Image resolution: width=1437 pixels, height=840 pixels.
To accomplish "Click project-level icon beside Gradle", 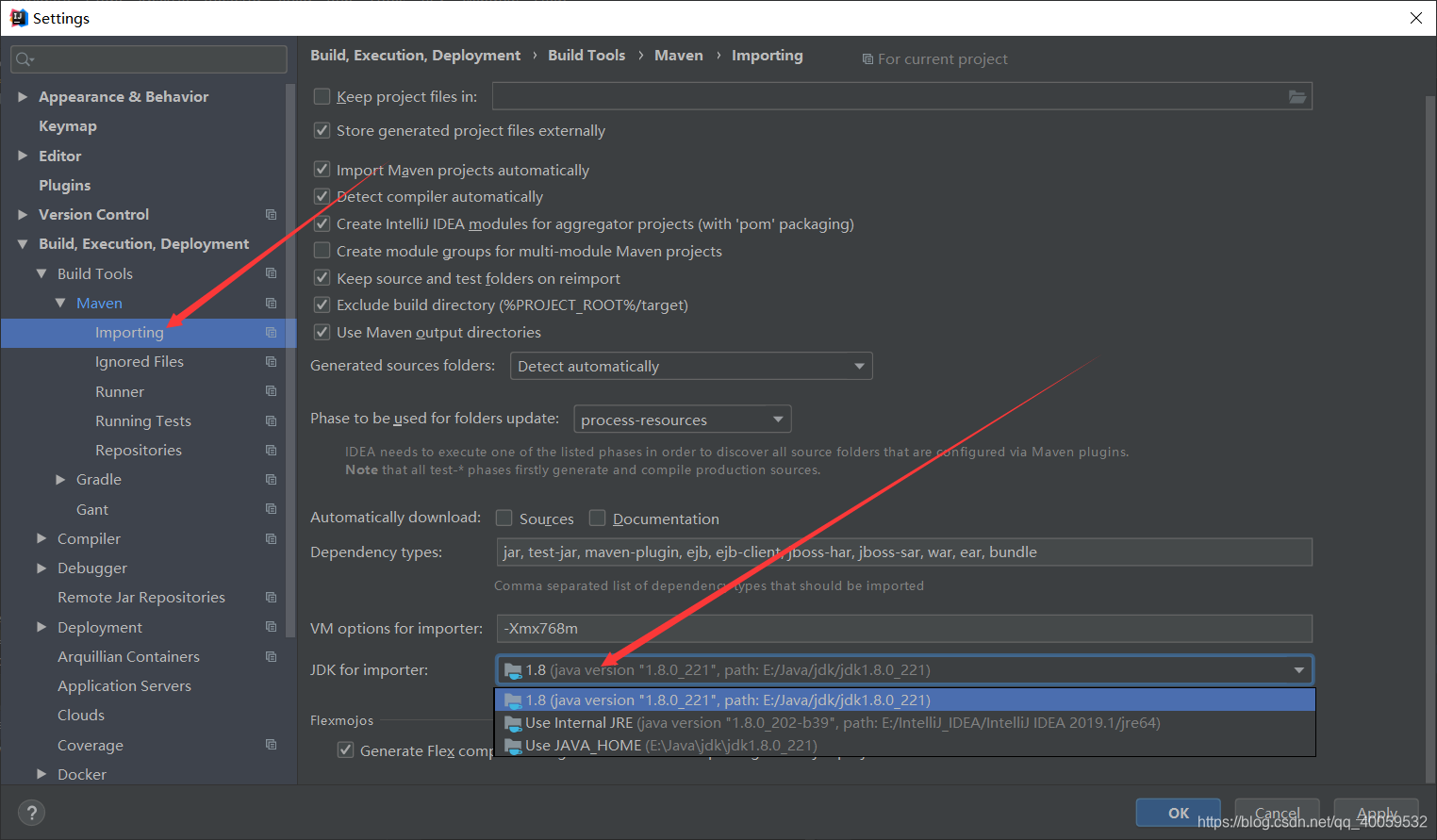I will click(271, 480).
